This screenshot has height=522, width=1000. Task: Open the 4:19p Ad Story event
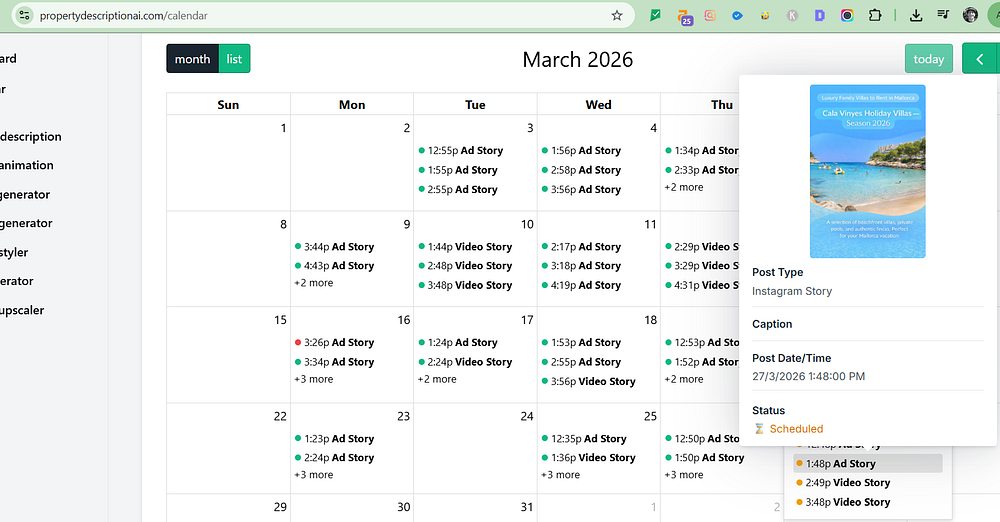pos(581,285)
